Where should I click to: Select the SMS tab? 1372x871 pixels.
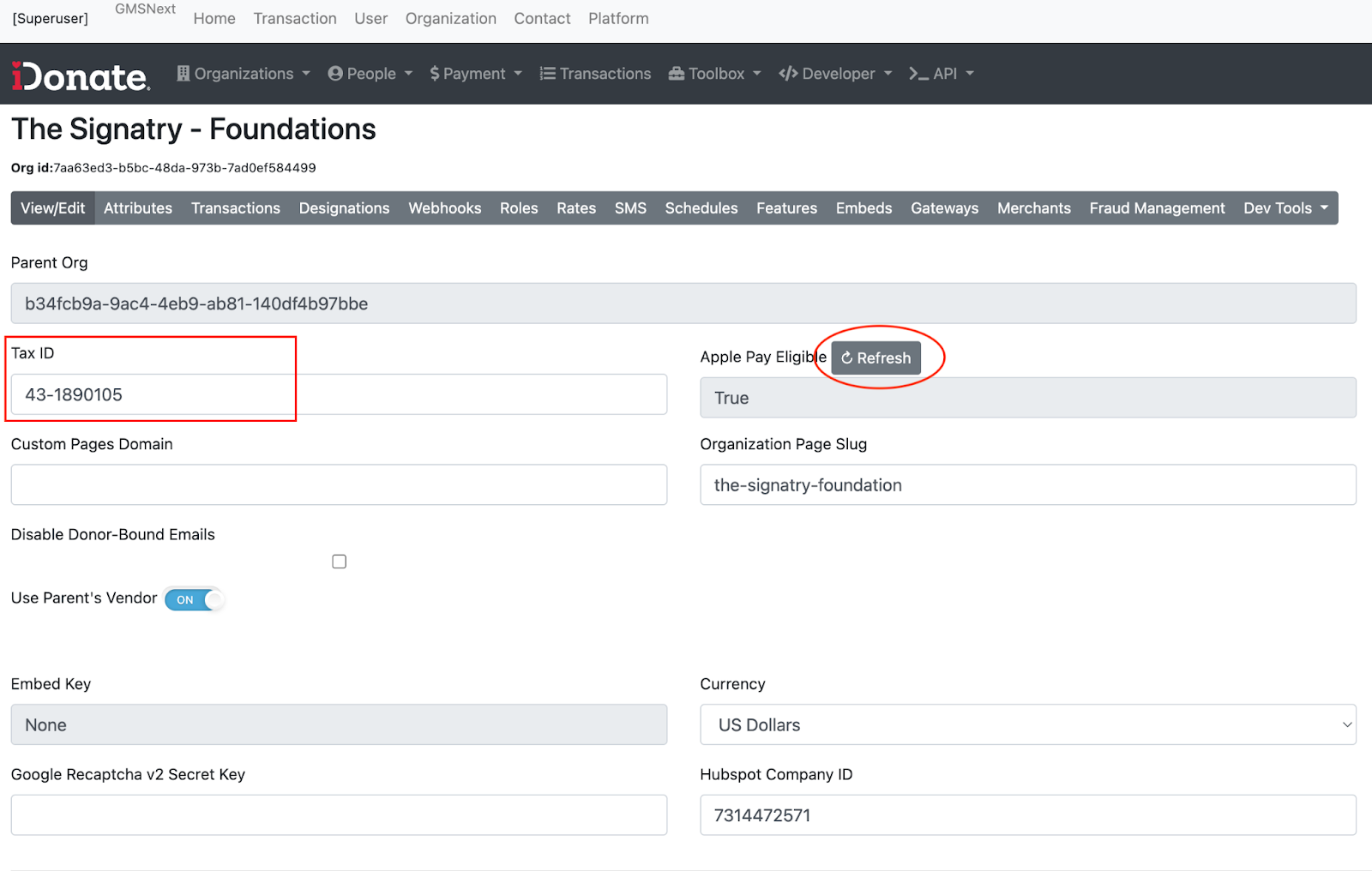(x=630, y=208)
